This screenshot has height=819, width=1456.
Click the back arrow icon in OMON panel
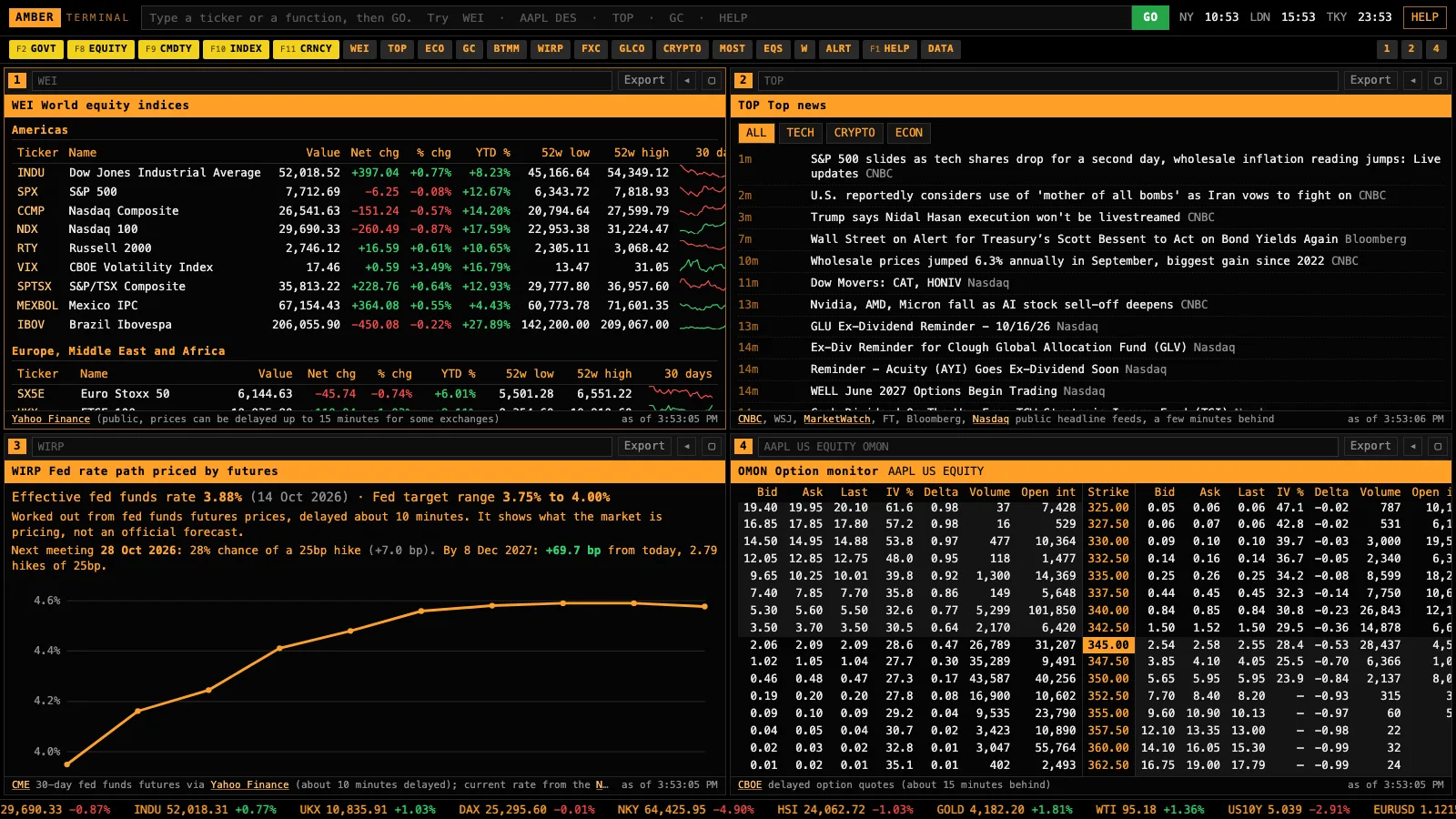pos(1413,446)
